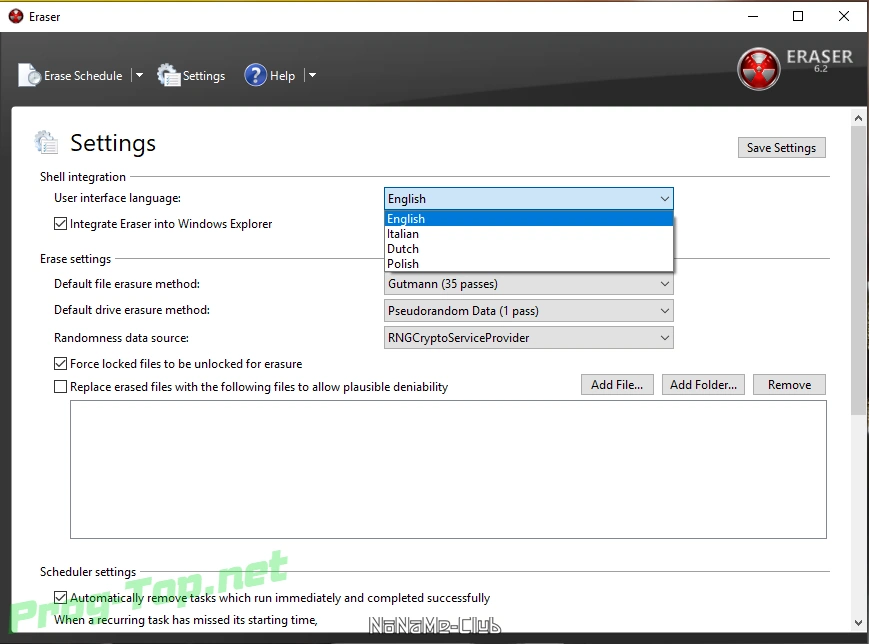Select Polish in language list

529,264
